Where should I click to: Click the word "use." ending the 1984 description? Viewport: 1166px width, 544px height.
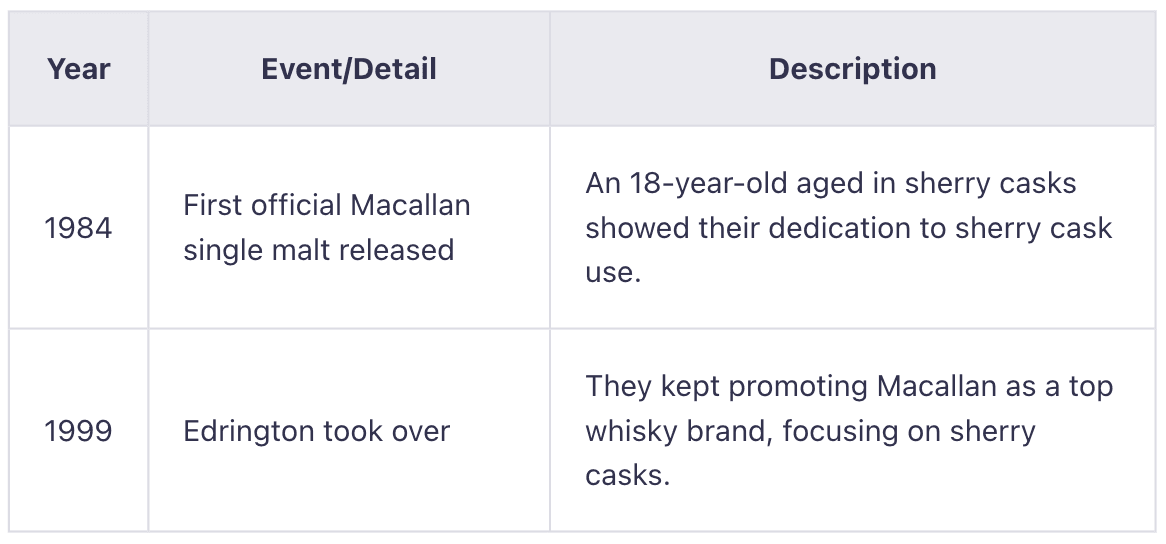pyautogui.click(x=612, y=272)
